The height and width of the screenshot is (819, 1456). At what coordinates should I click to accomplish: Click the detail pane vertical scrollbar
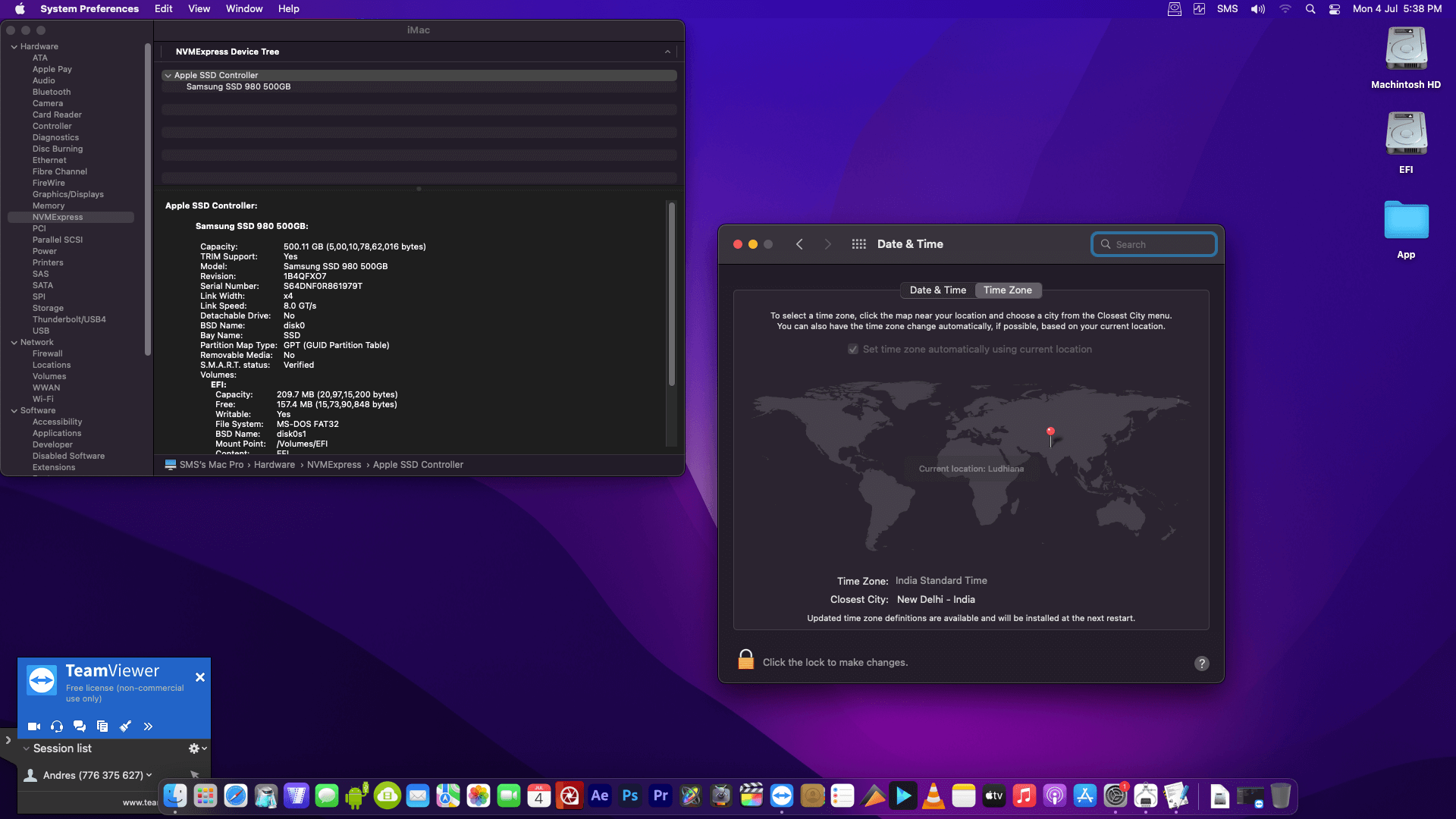(671, 293)
